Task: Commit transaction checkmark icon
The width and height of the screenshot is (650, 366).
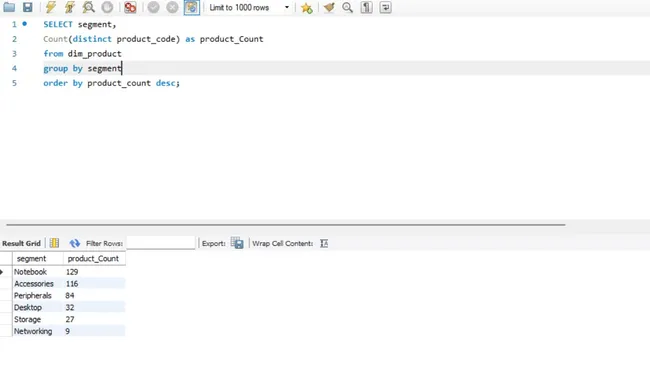Action: tap(153, 7)
